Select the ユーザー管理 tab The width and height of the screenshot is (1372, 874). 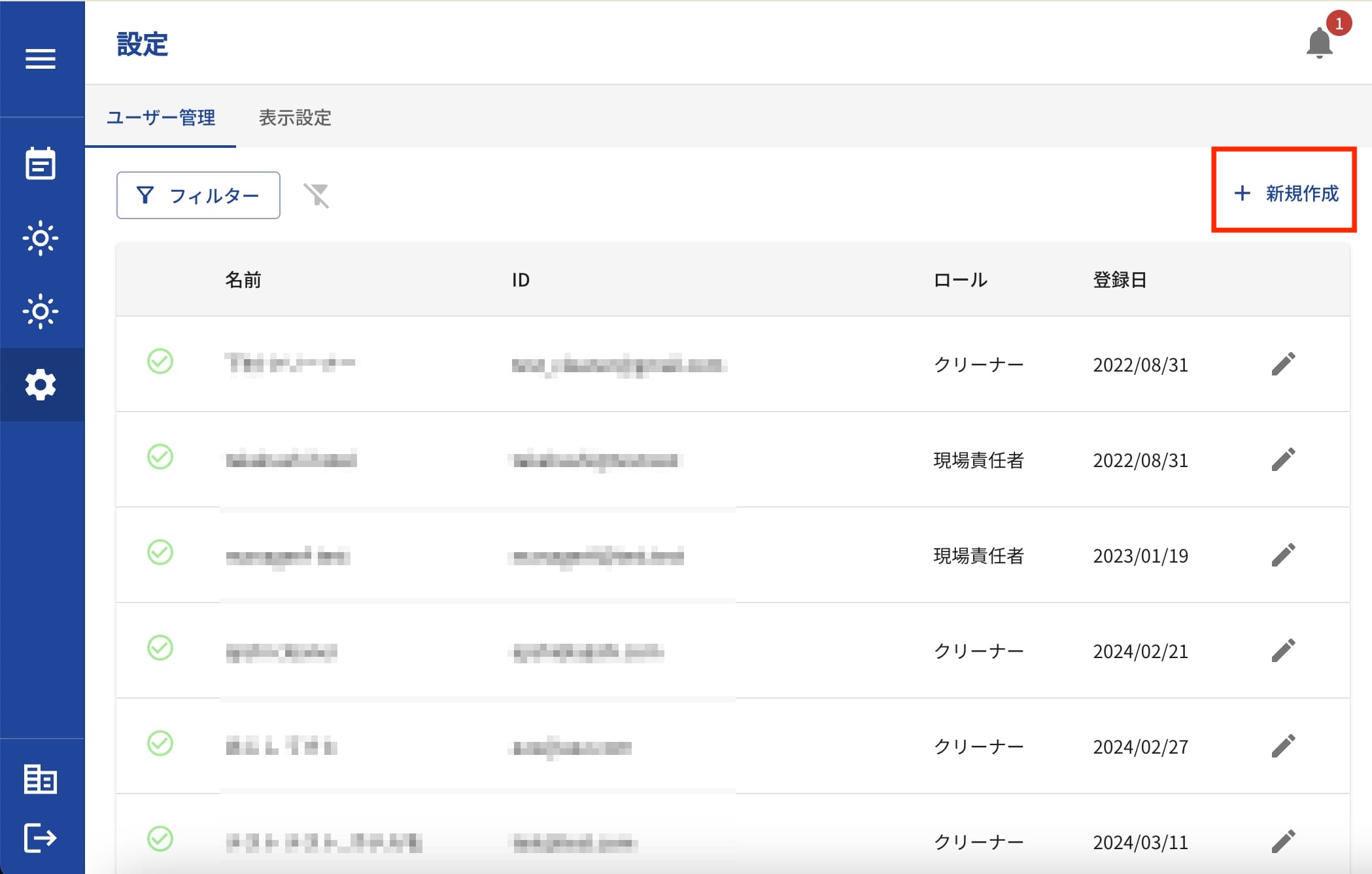click(161, 118)
